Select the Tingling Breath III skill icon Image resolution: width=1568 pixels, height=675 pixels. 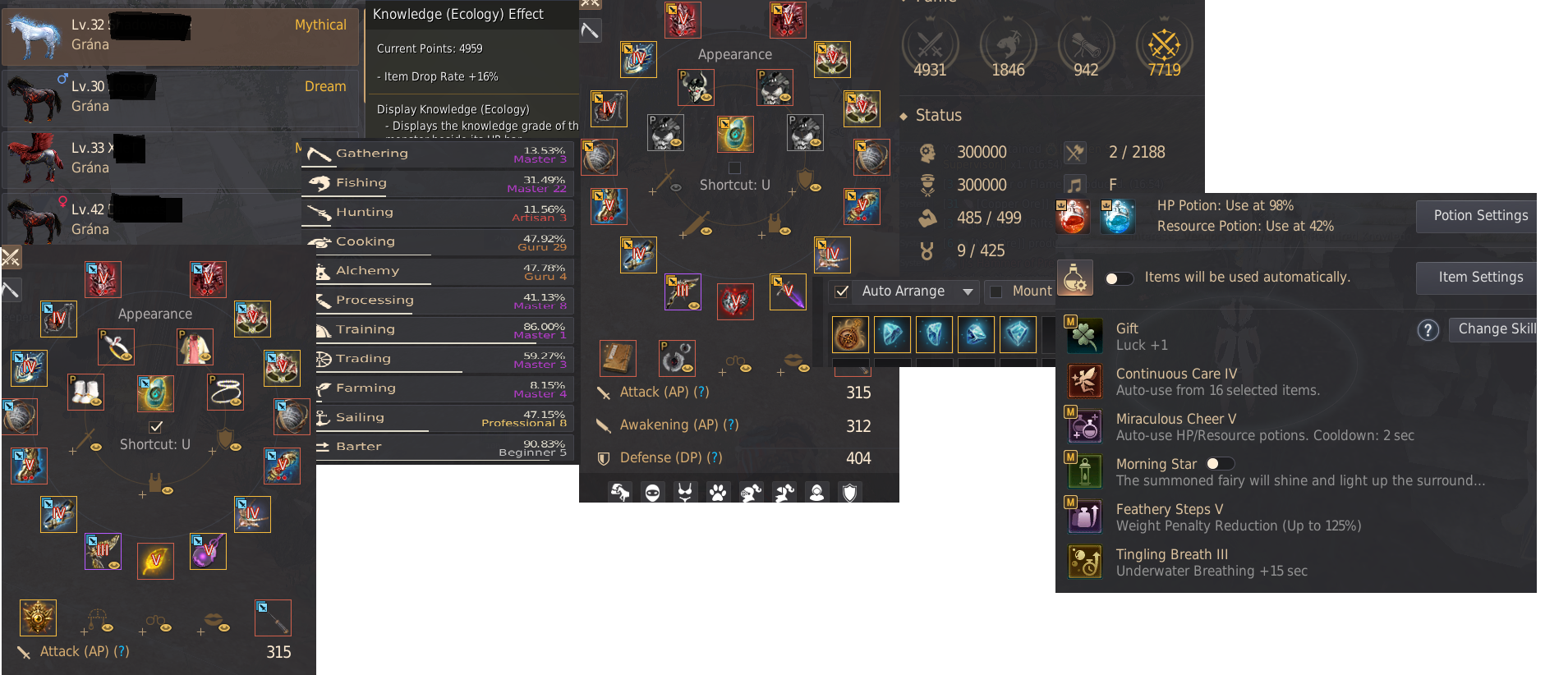click(1084, 562)
